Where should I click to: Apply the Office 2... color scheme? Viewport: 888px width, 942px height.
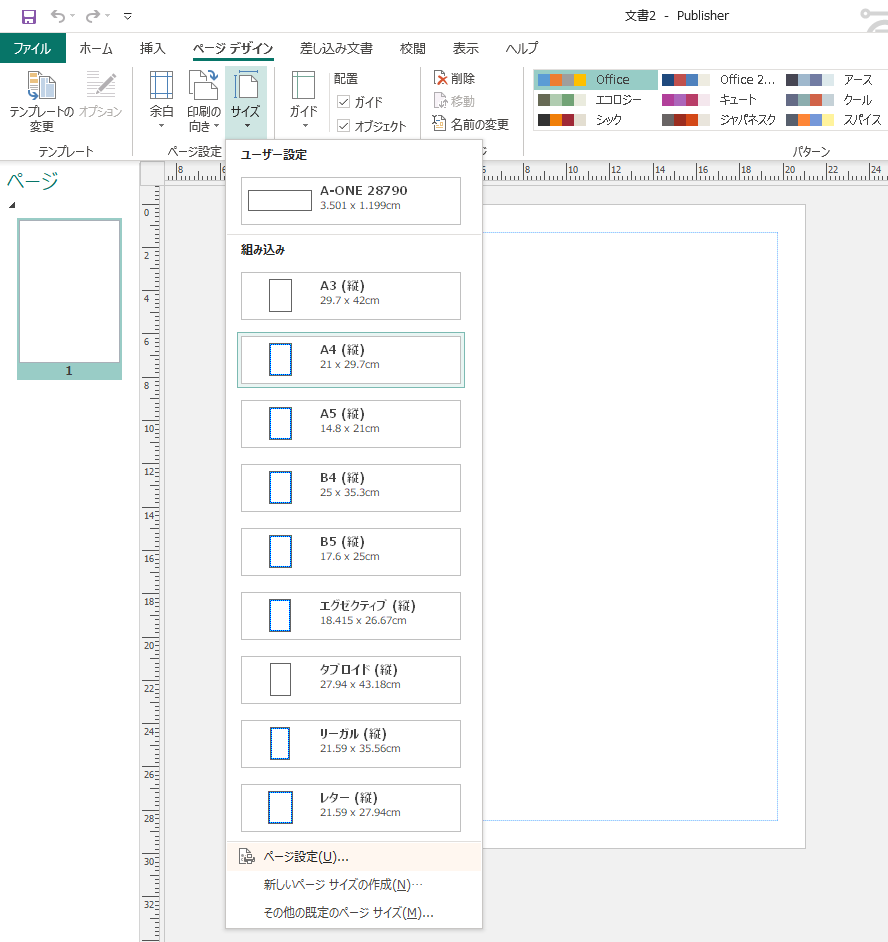(720, 79)
